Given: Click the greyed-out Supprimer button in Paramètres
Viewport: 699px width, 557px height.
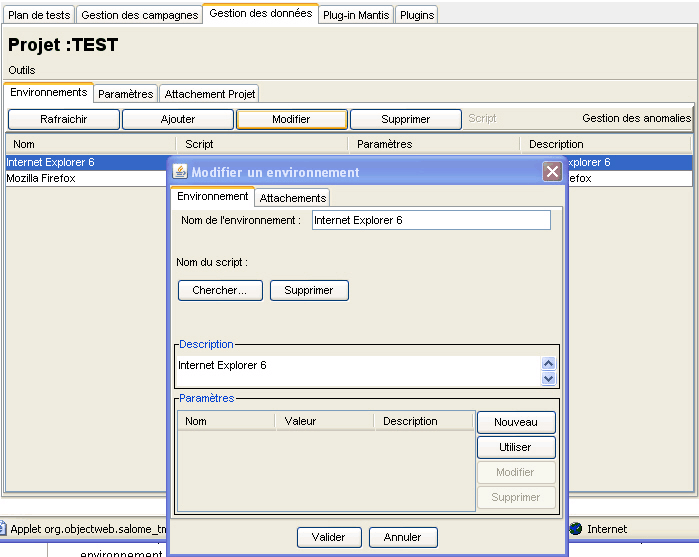Looking at the screenshot, I should (516, 497).
